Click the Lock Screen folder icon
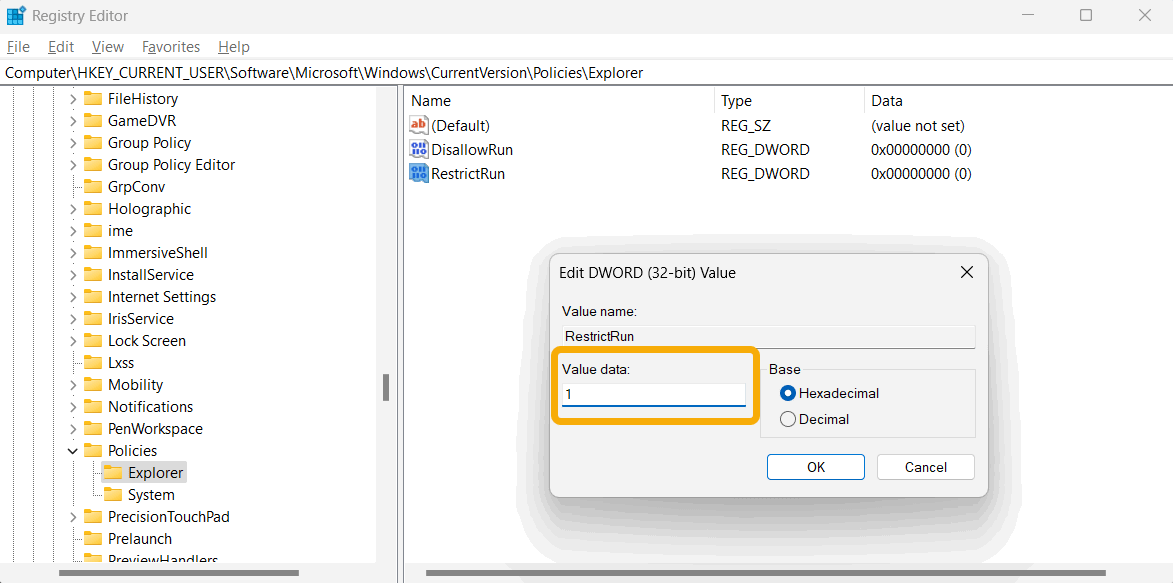The image size is (1173, 583). coord(93,341)
